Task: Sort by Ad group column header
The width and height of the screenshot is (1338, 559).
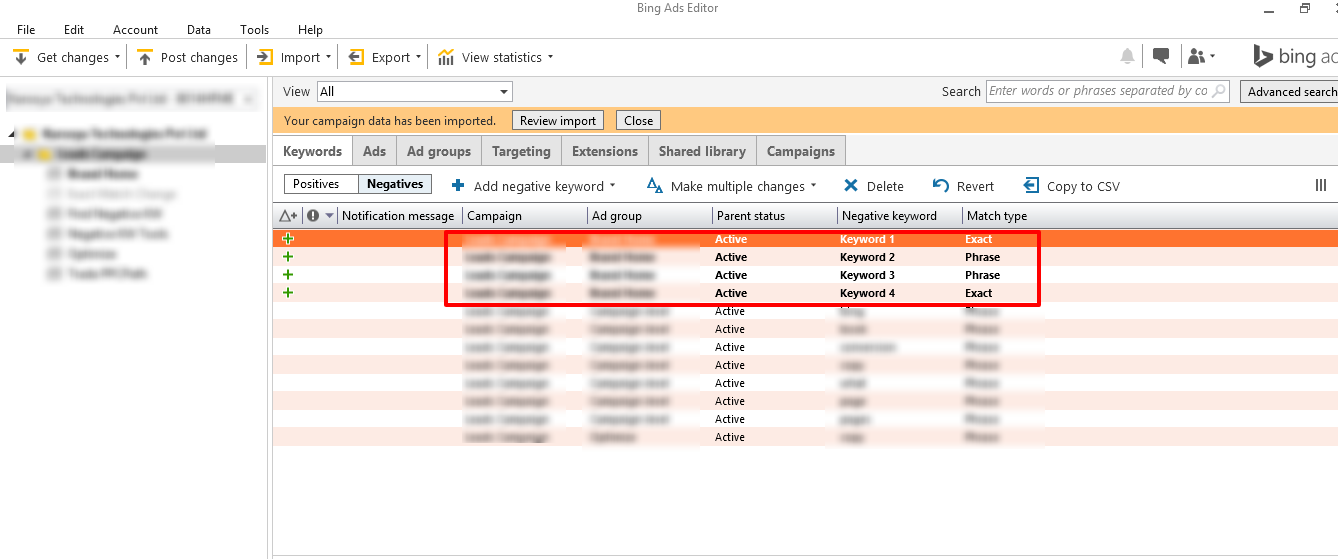Action: tap(650, 215)
